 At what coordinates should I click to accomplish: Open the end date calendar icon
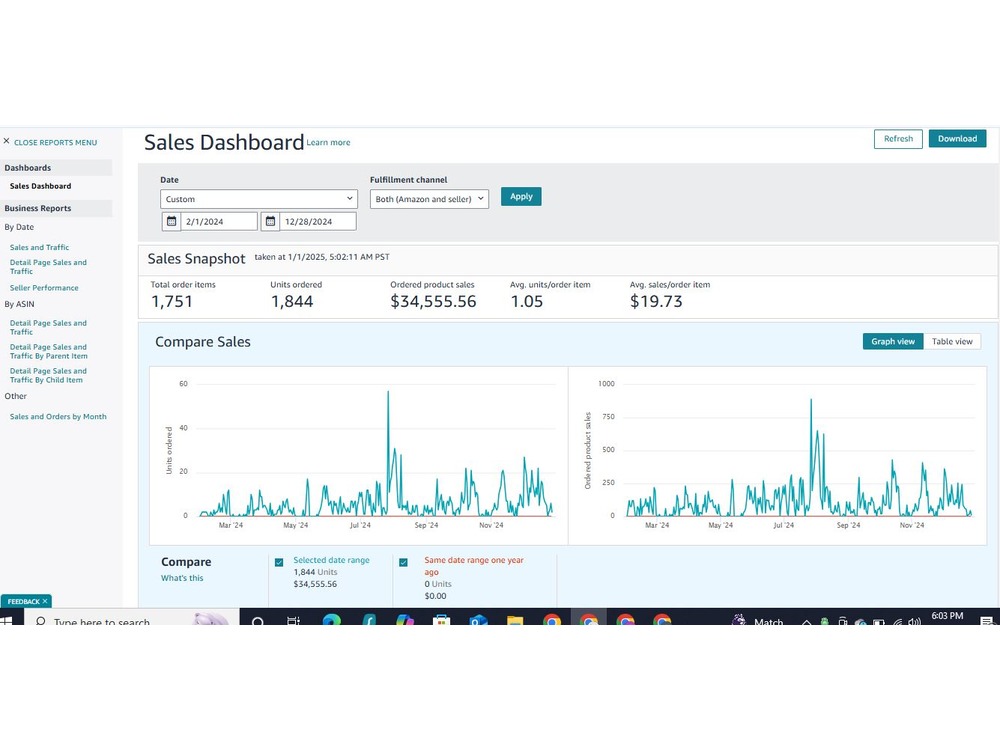coord(270,221)
